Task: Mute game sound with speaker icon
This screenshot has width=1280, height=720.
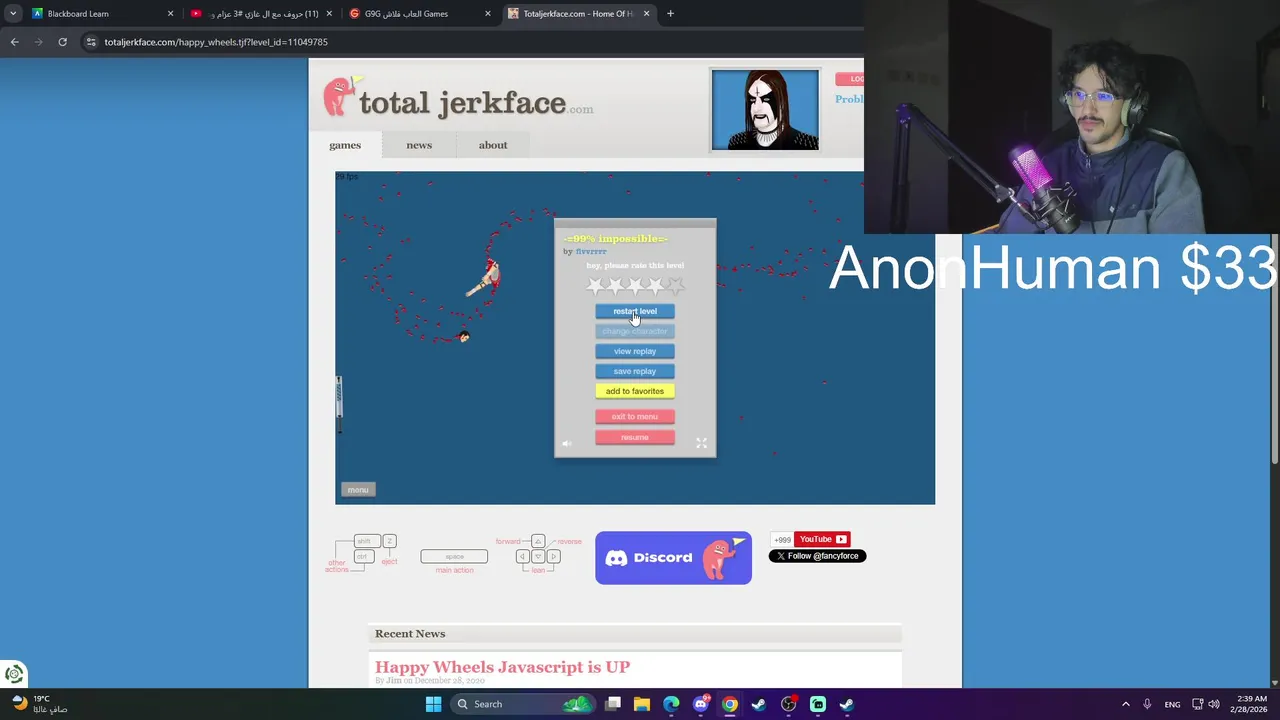Action: click(x=567, y=444)
